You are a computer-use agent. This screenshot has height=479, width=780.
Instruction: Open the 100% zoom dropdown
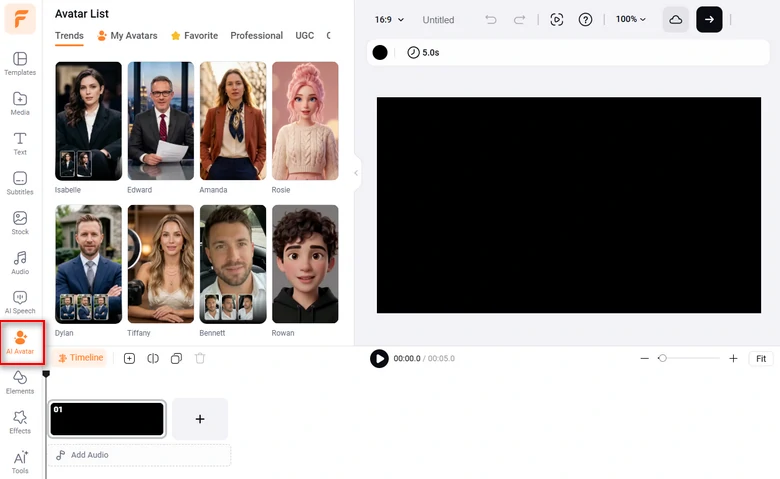[x=630, y=19]
